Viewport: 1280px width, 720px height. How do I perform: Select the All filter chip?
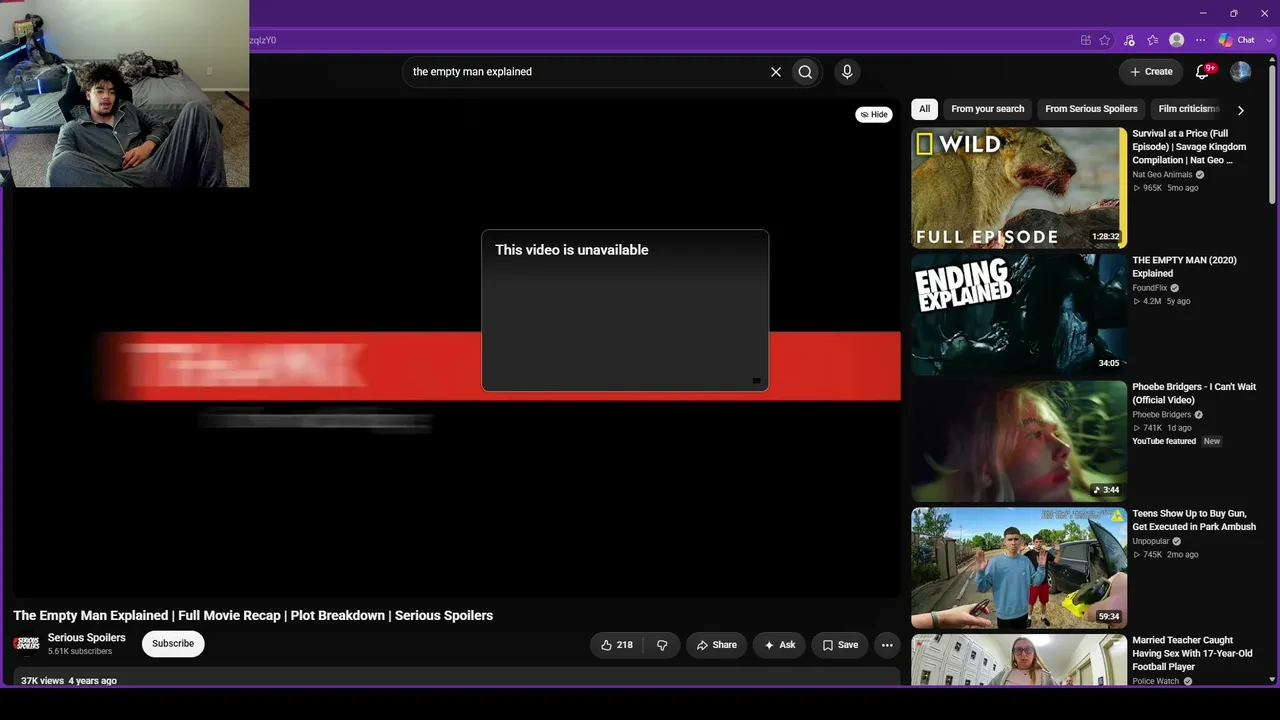pyautogui.click(x=925, y=109)
